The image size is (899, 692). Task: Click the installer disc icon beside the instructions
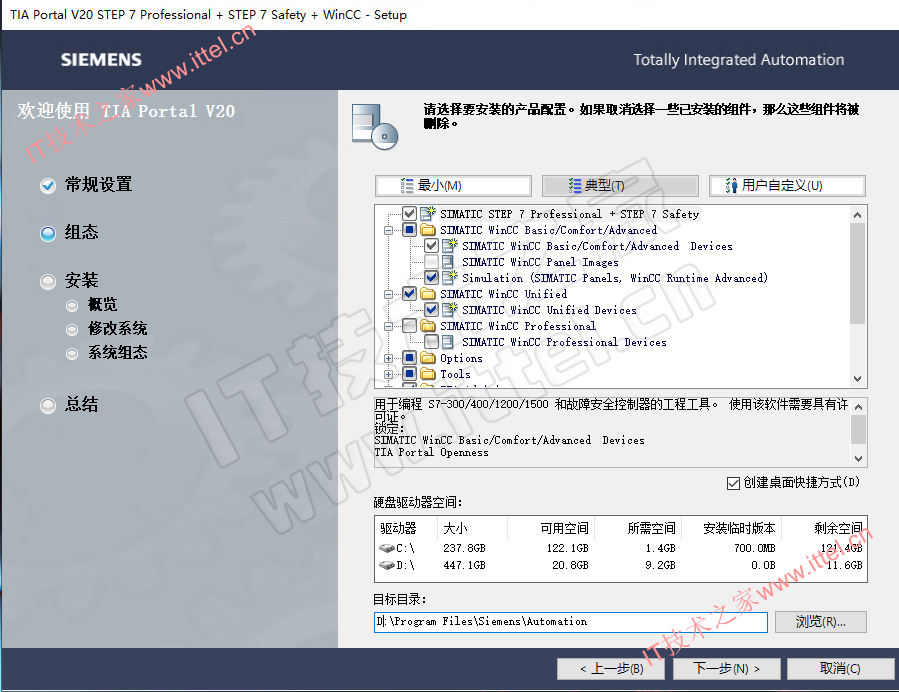[x=374, y=127]
